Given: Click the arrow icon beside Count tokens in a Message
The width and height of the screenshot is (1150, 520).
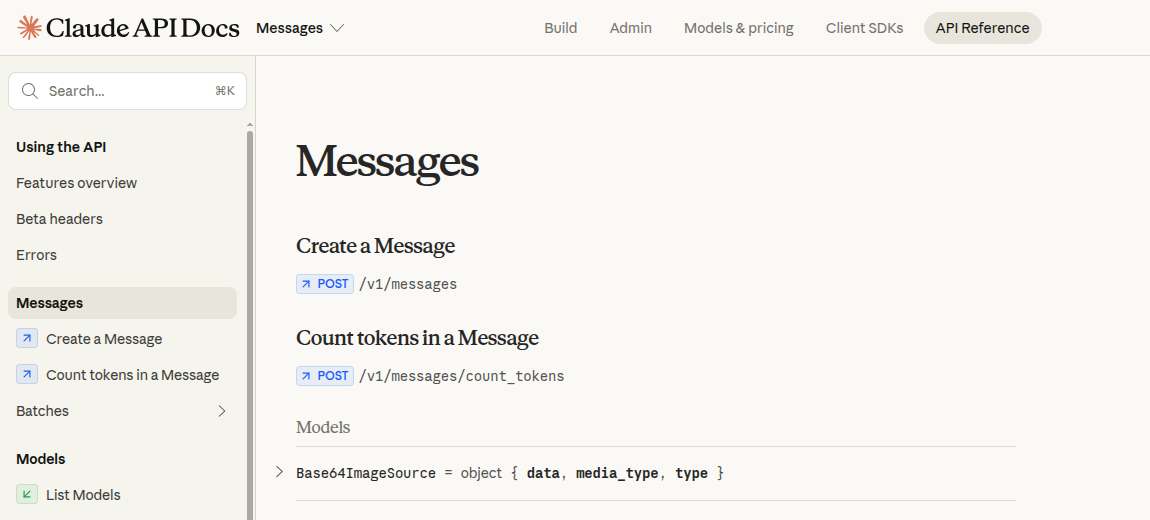Looking at the screenshot, I should [27, 374].
